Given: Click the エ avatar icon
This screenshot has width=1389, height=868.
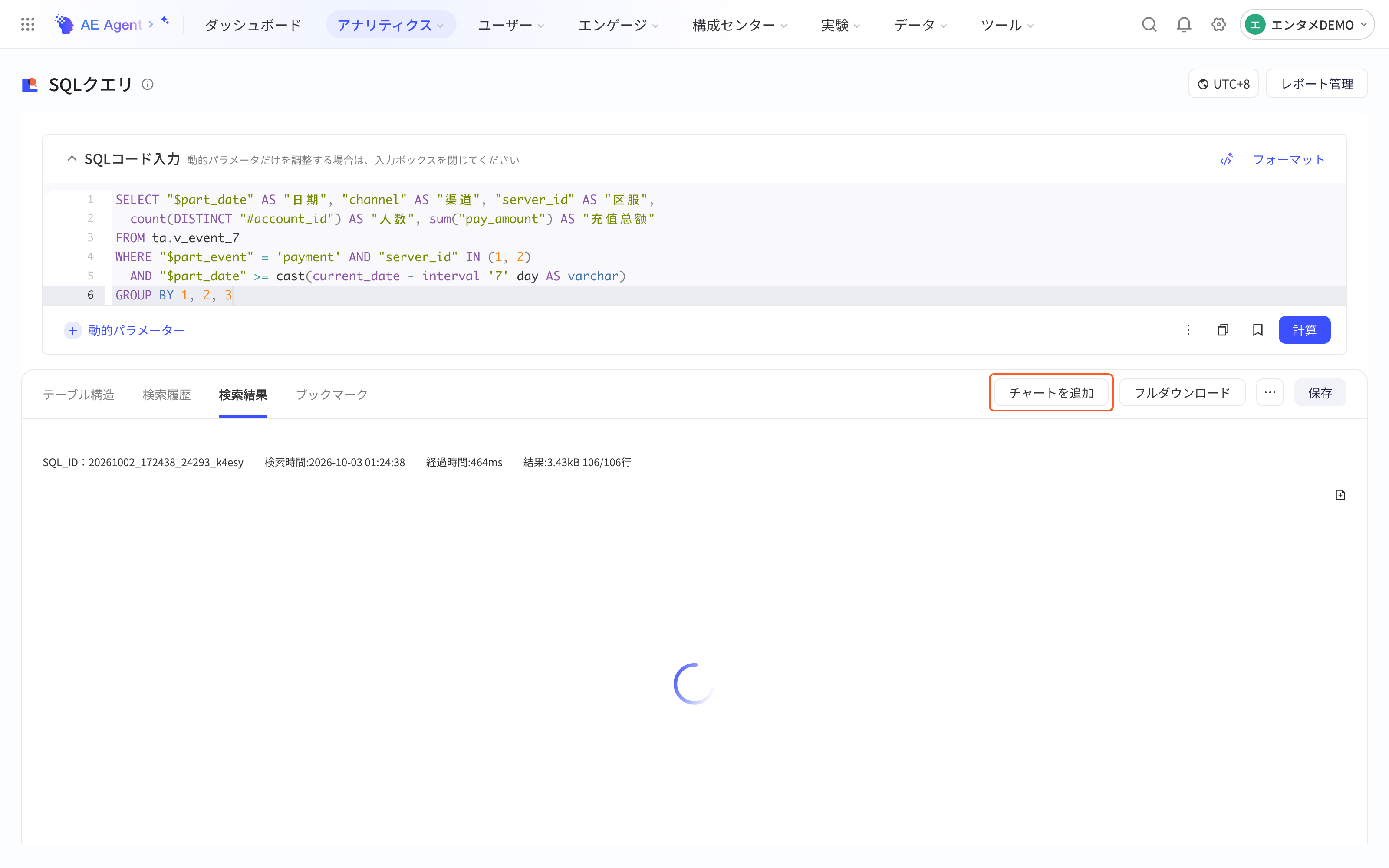Looking at the screenshot, I should click(x=1255, y=24).
